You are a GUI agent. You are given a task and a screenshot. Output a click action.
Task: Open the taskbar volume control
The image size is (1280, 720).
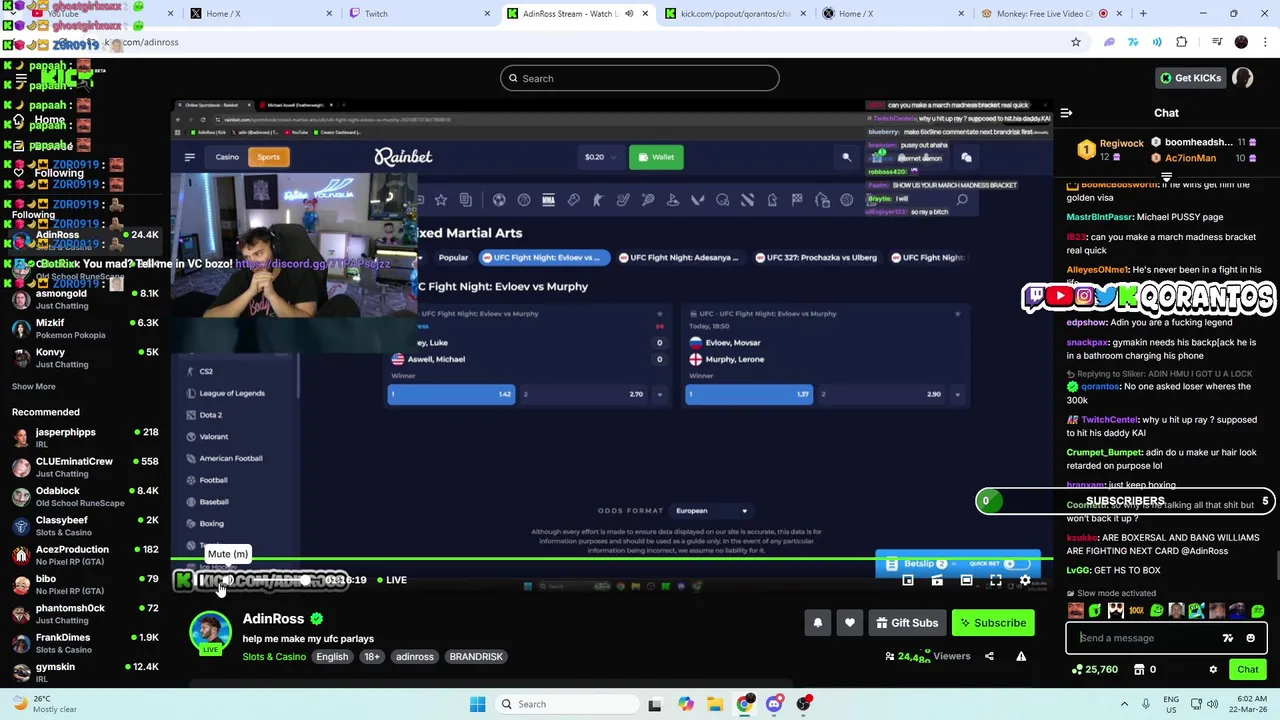pos(1212,704)
